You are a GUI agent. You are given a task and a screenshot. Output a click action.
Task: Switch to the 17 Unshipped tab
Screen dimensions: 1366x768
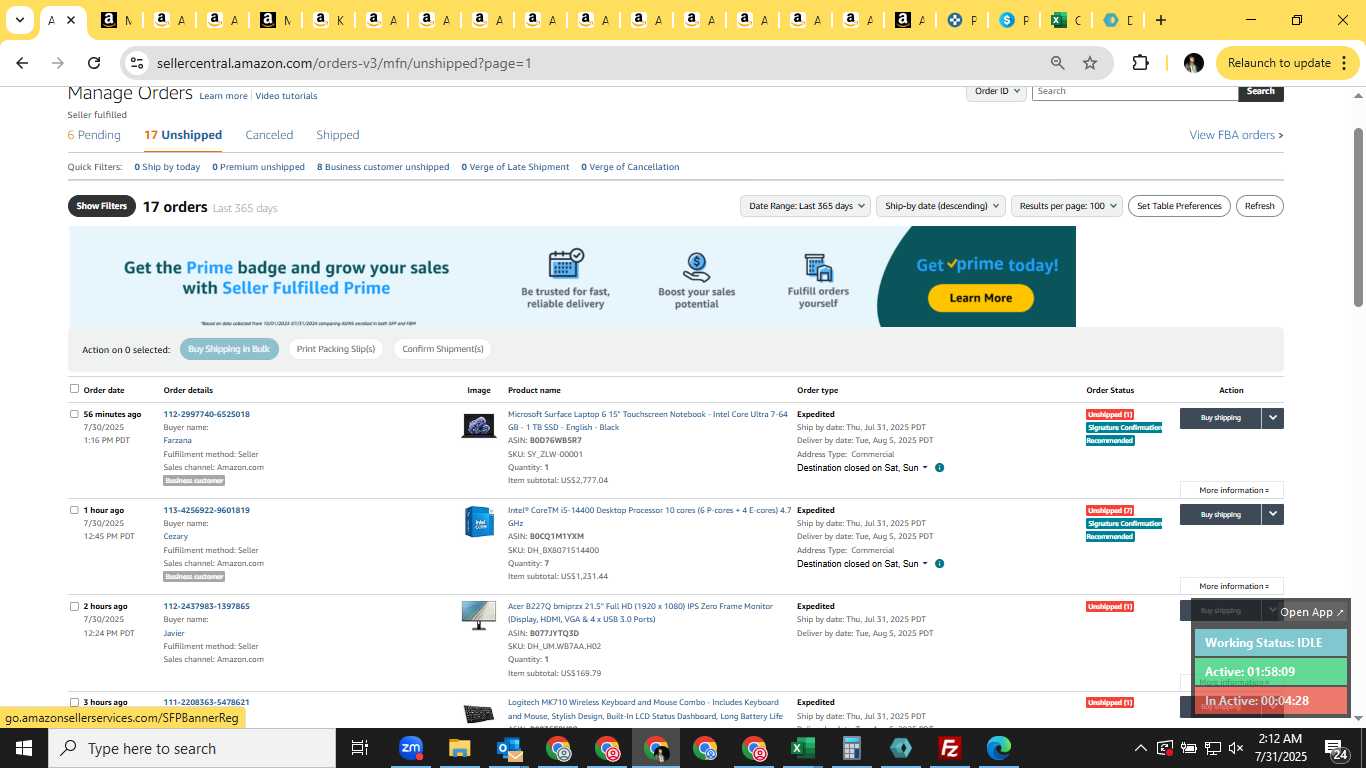point(183,135)
